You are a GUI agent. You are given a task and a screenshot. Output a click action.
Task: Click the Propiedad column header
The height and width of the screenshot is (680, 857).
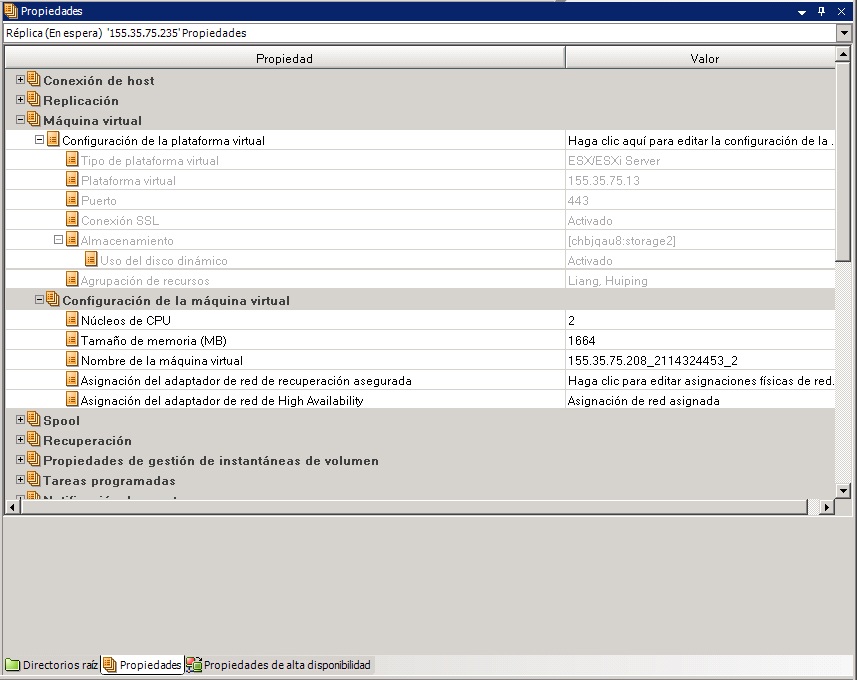(284, 58)
